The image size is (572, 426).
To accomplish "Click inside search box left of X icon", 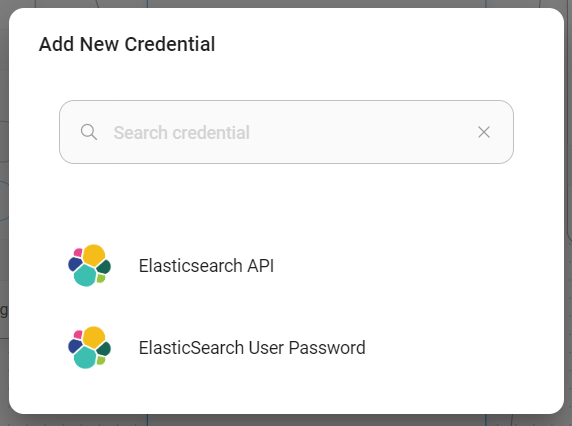I will coord(365,132).
